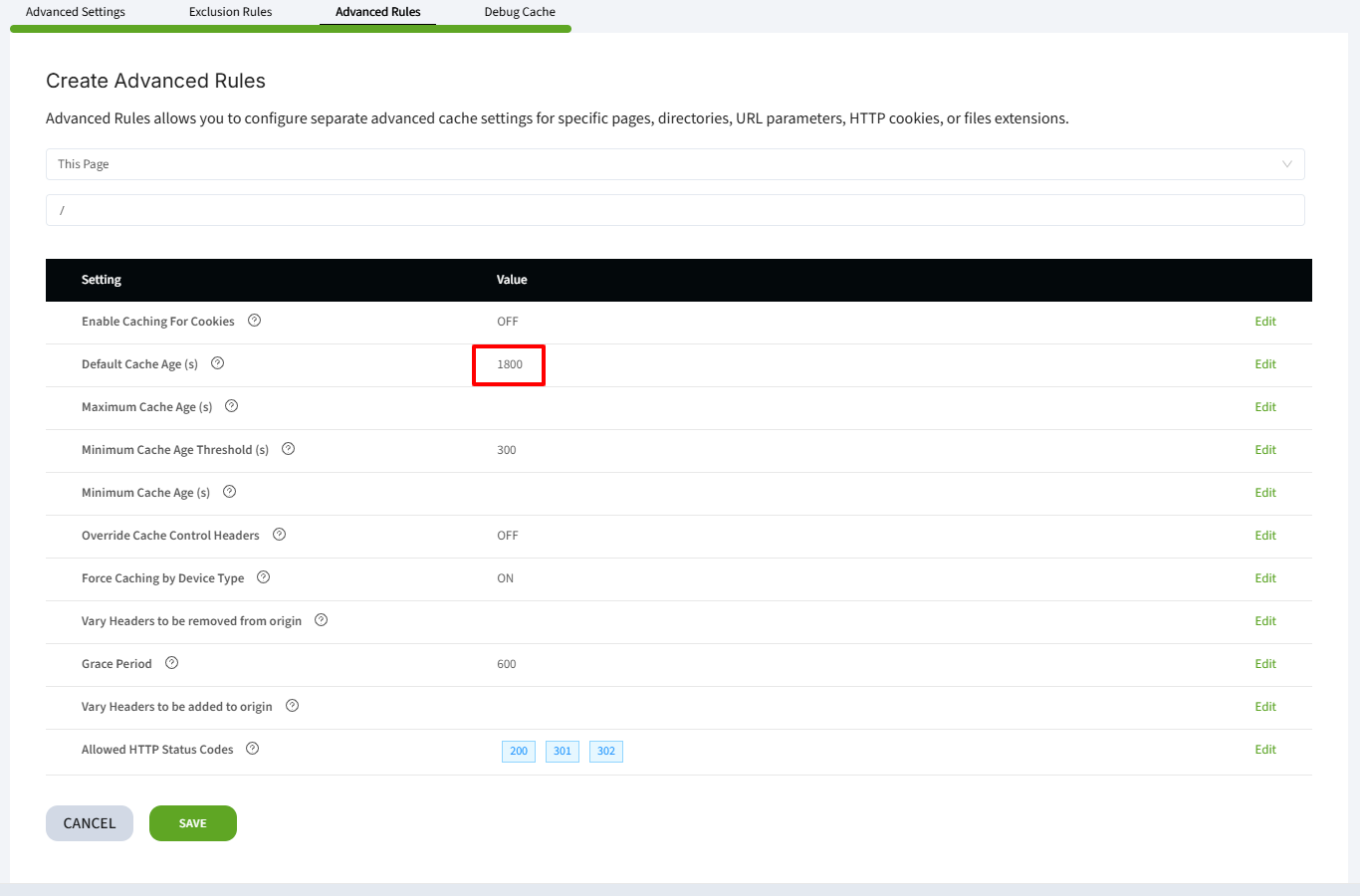Edit the Force Caching by Device Type value

pyautogui.click(x=1264, y=578)
